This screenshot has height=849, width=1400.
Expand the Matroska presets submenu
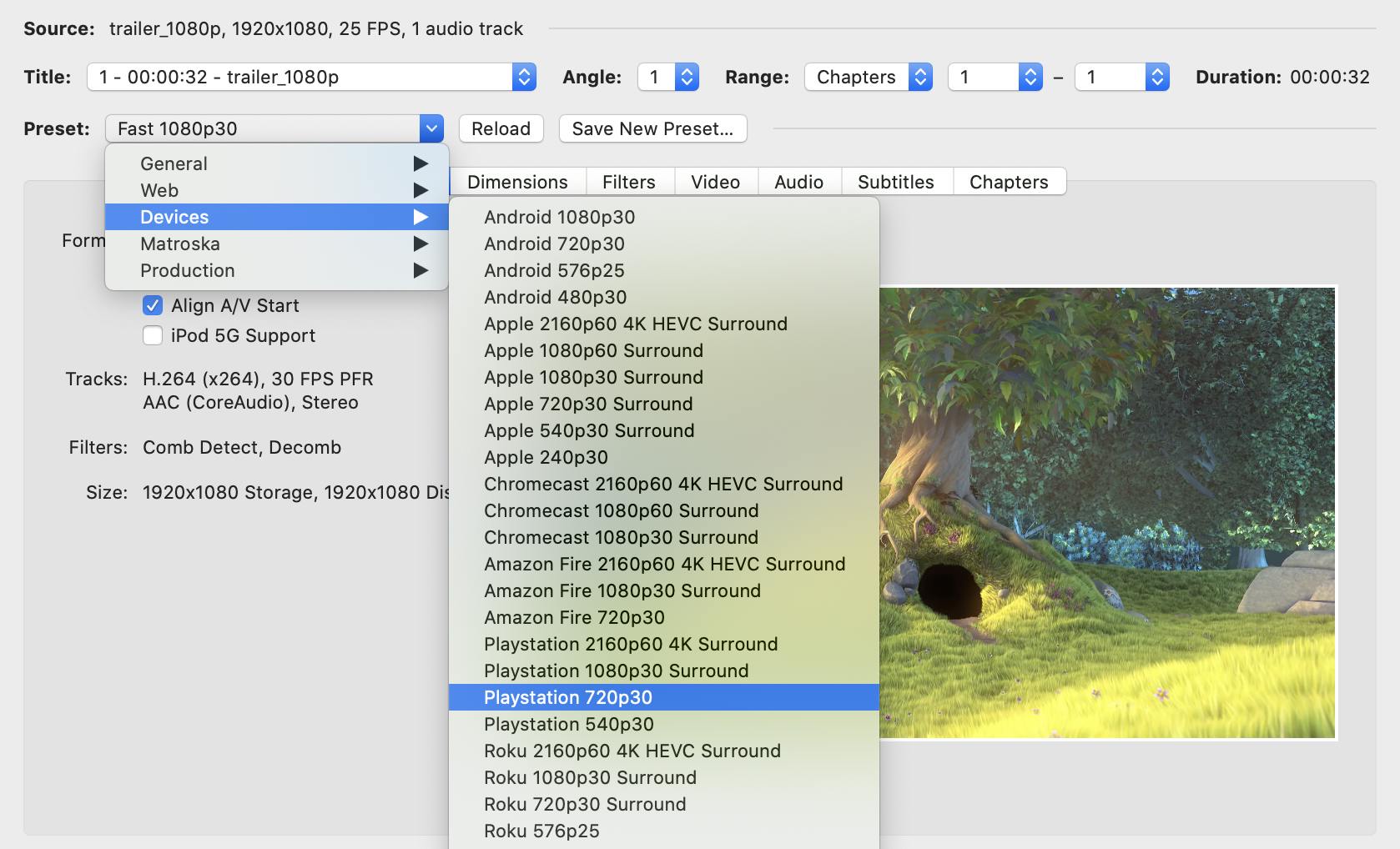coord(277,244)
